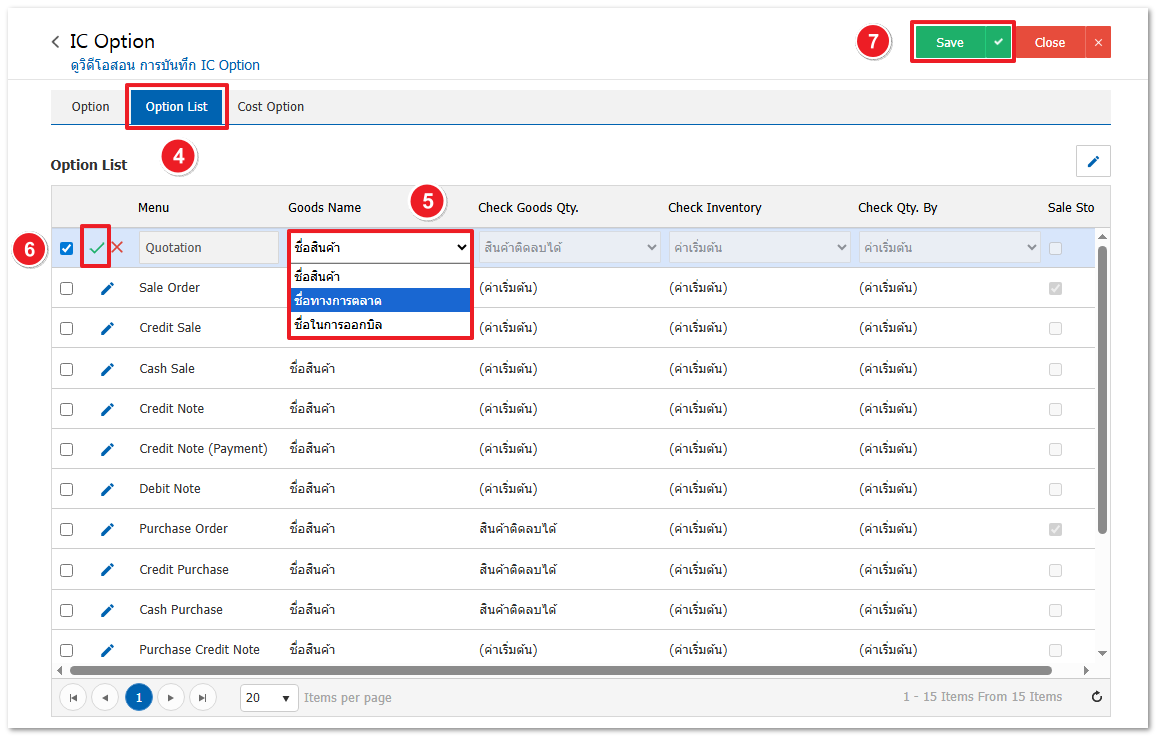Click refresh icon at bottom right of grid
Screen dimensions: 1156x736
pyautogui.click(x=1096, y=697)
